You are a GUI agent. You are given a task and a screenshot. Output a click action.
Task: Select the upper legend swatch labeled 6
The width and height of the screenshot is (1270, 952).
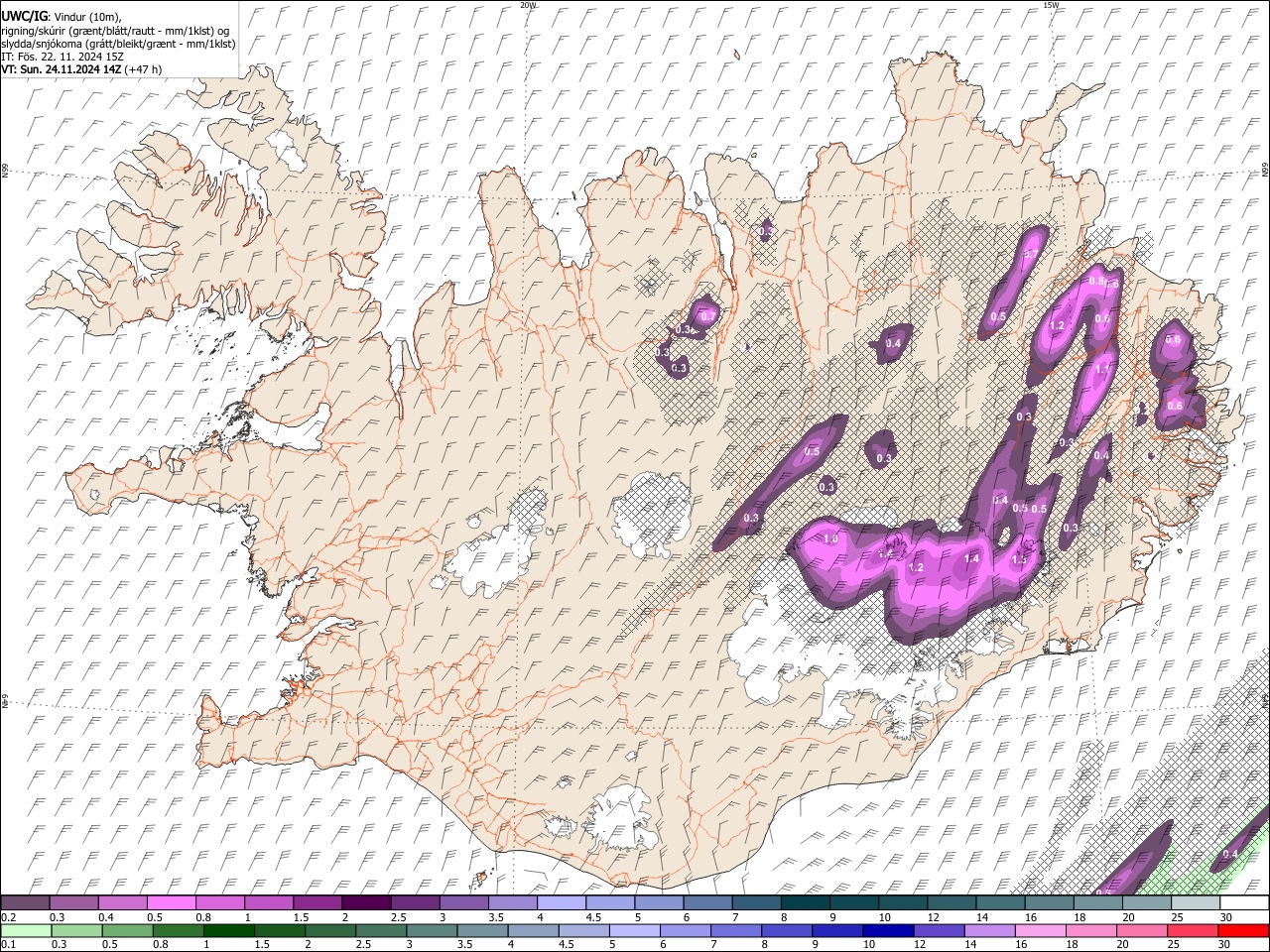click(x=706, y=902)
